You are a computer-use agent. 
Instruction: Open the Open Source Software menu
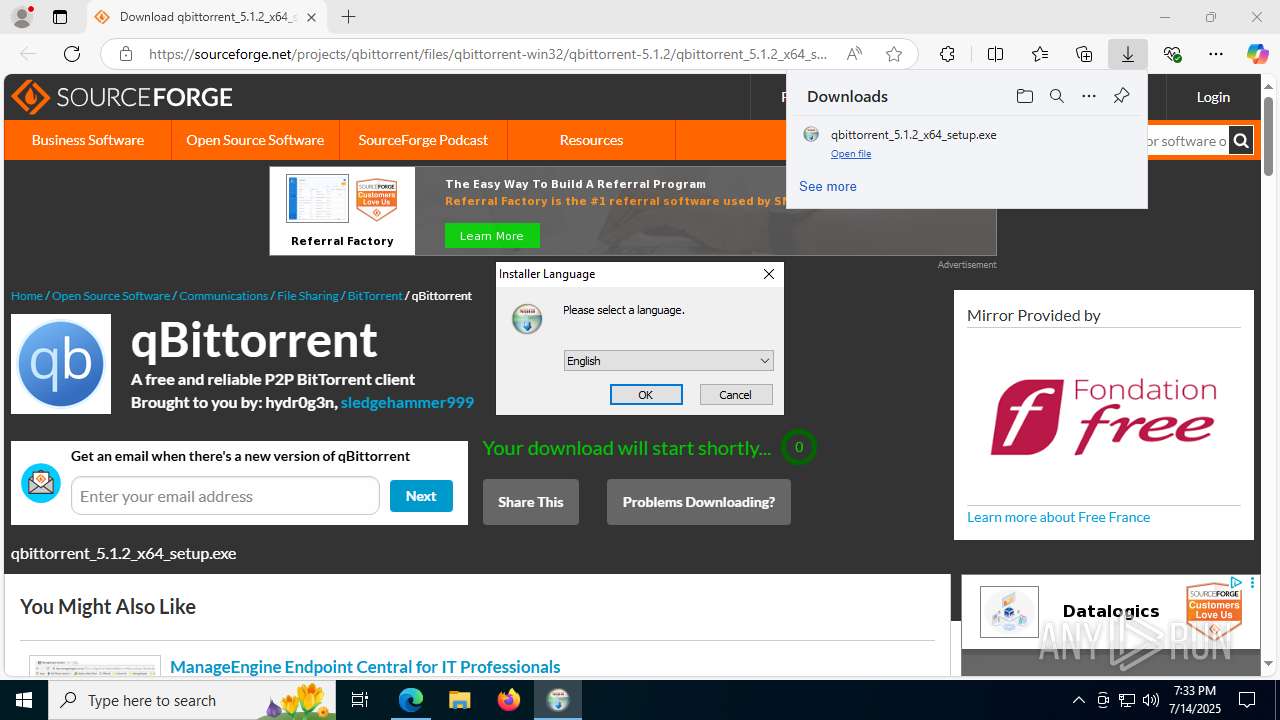(255, 140)
